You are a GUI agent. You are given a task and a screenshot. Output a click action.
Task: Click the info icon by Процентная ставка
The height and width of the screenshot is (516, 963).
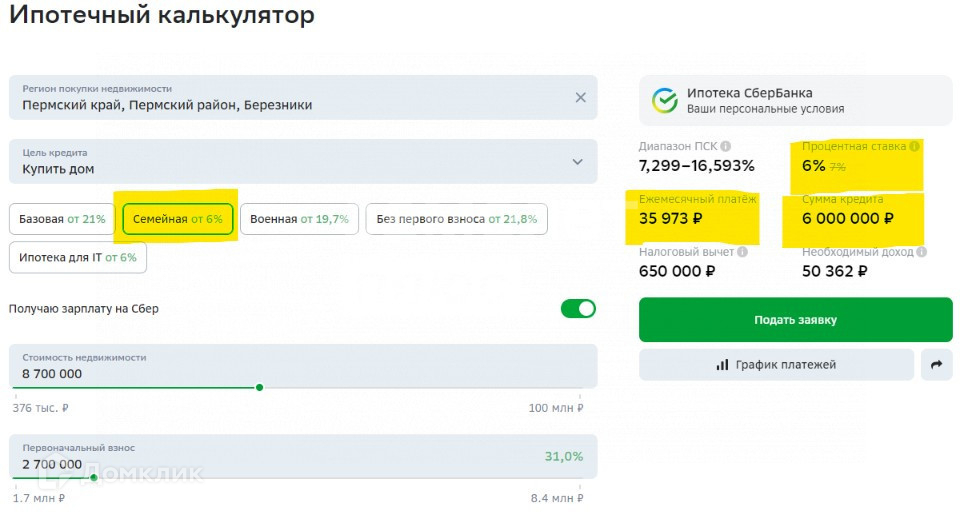coord(914,146)
